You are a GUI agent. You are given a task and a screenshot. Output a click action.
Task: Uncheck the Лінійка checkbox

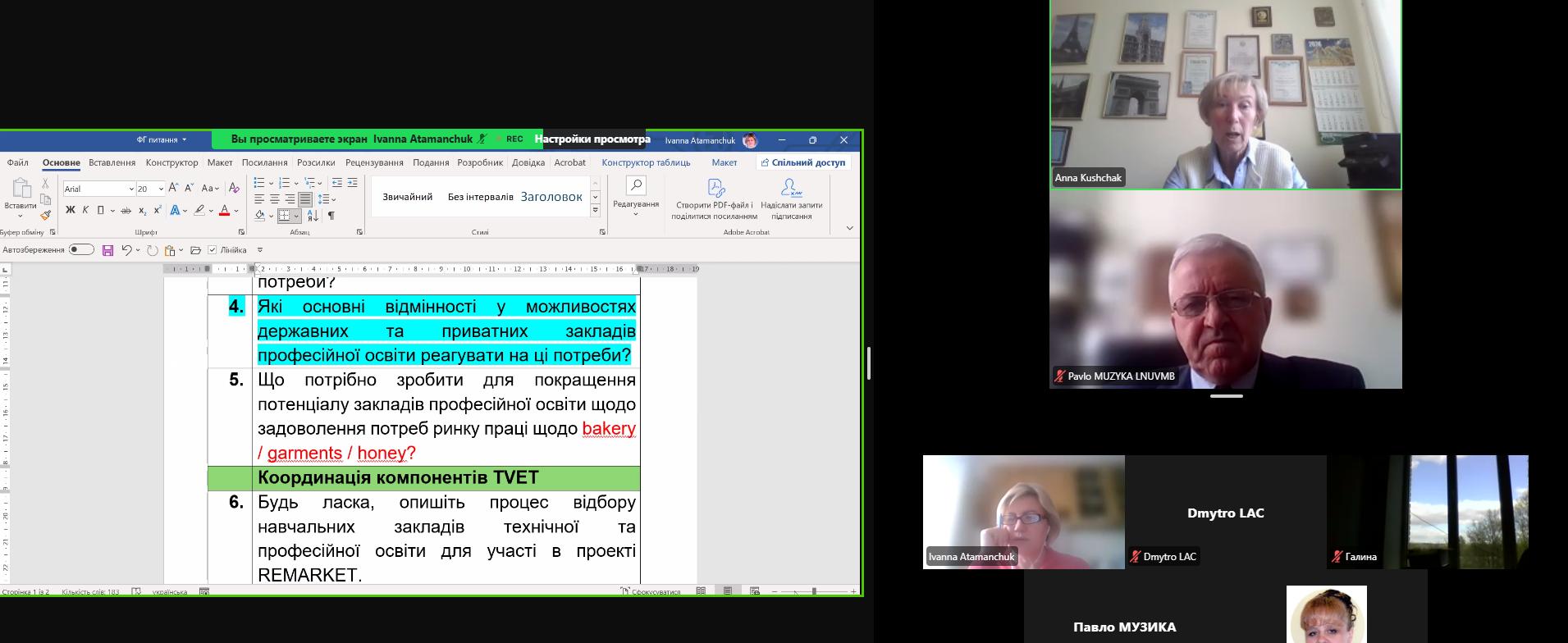[x=213, y=250]
